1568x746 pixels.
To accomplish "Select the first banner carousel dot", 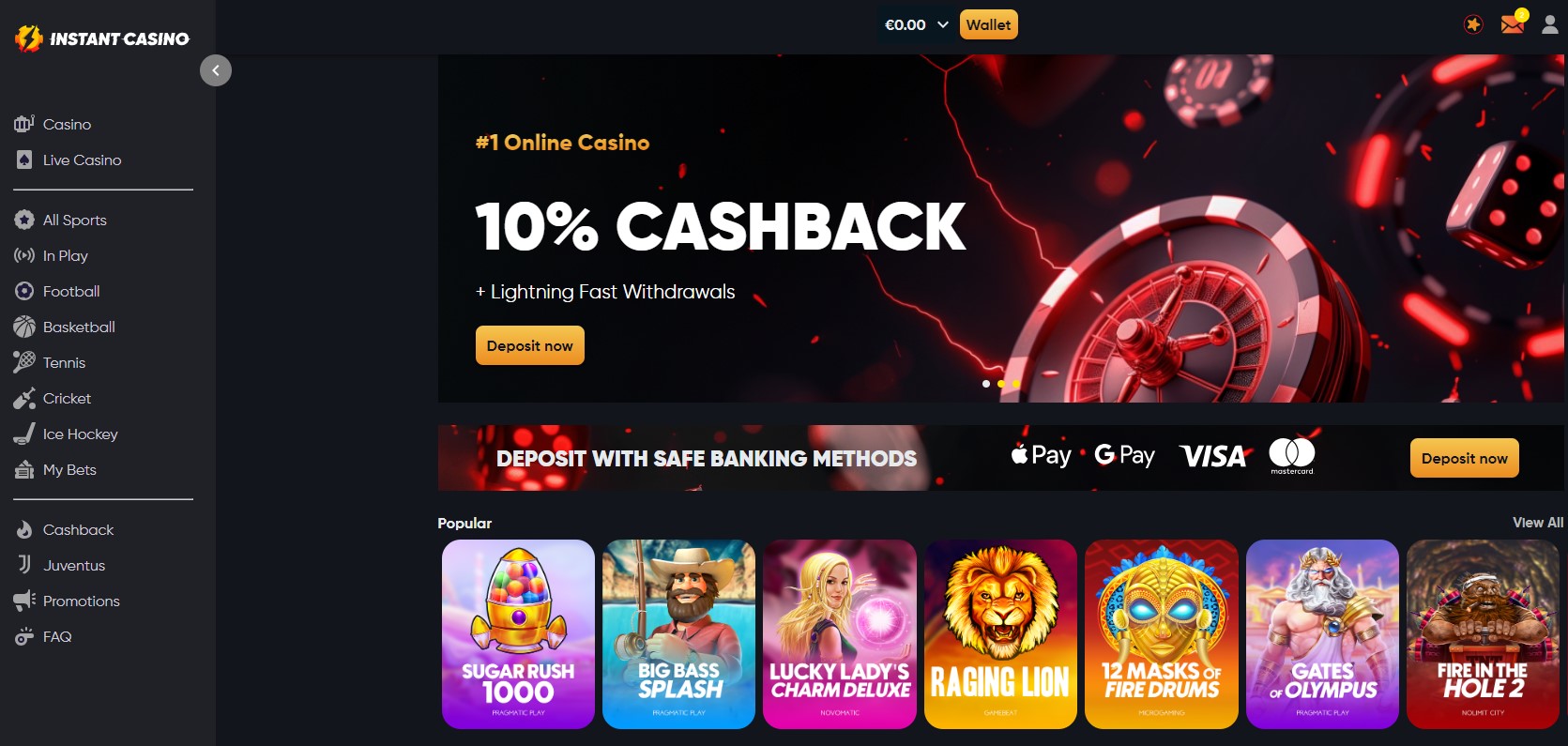I will click(985, 384).
